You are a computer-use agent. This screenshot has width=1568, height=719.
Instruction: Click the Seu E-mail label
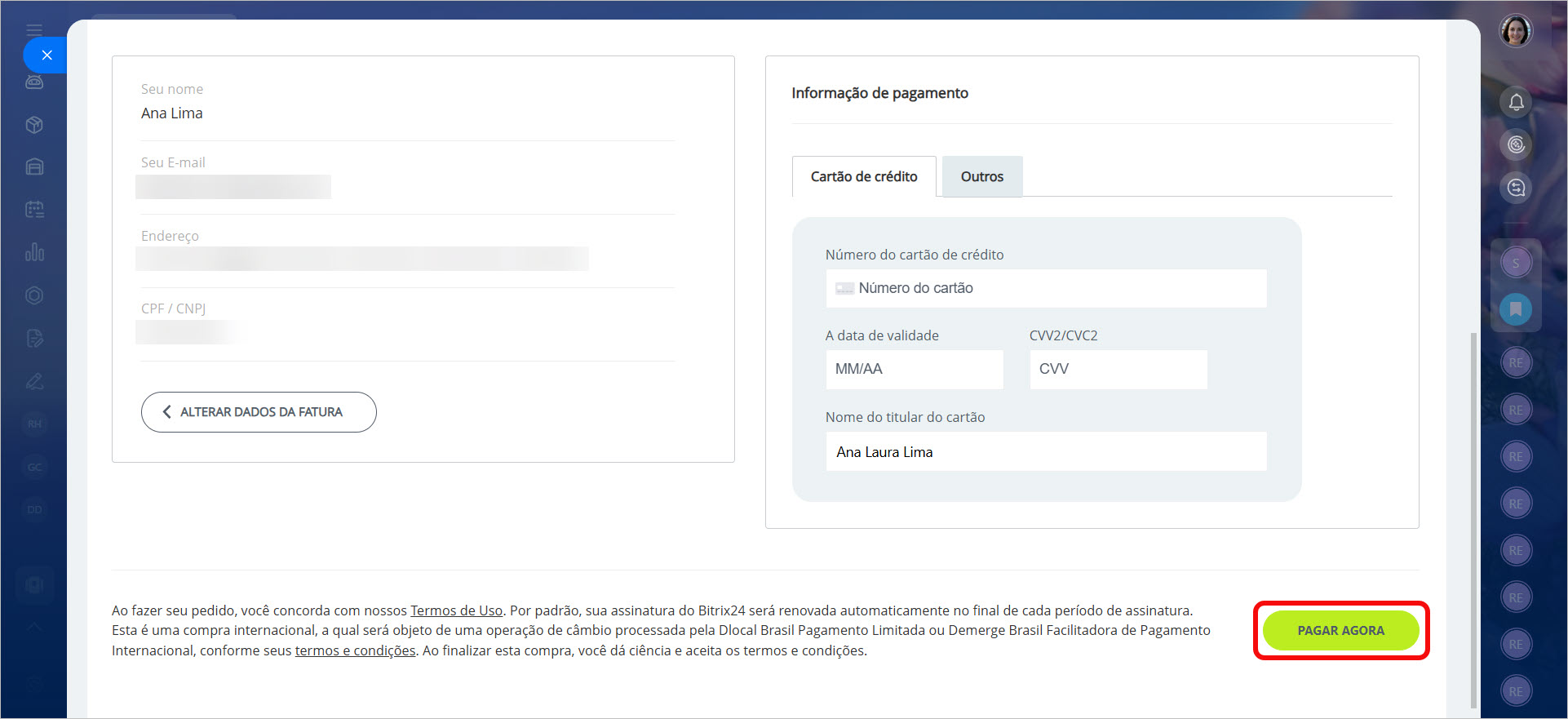tap(173, 162)
